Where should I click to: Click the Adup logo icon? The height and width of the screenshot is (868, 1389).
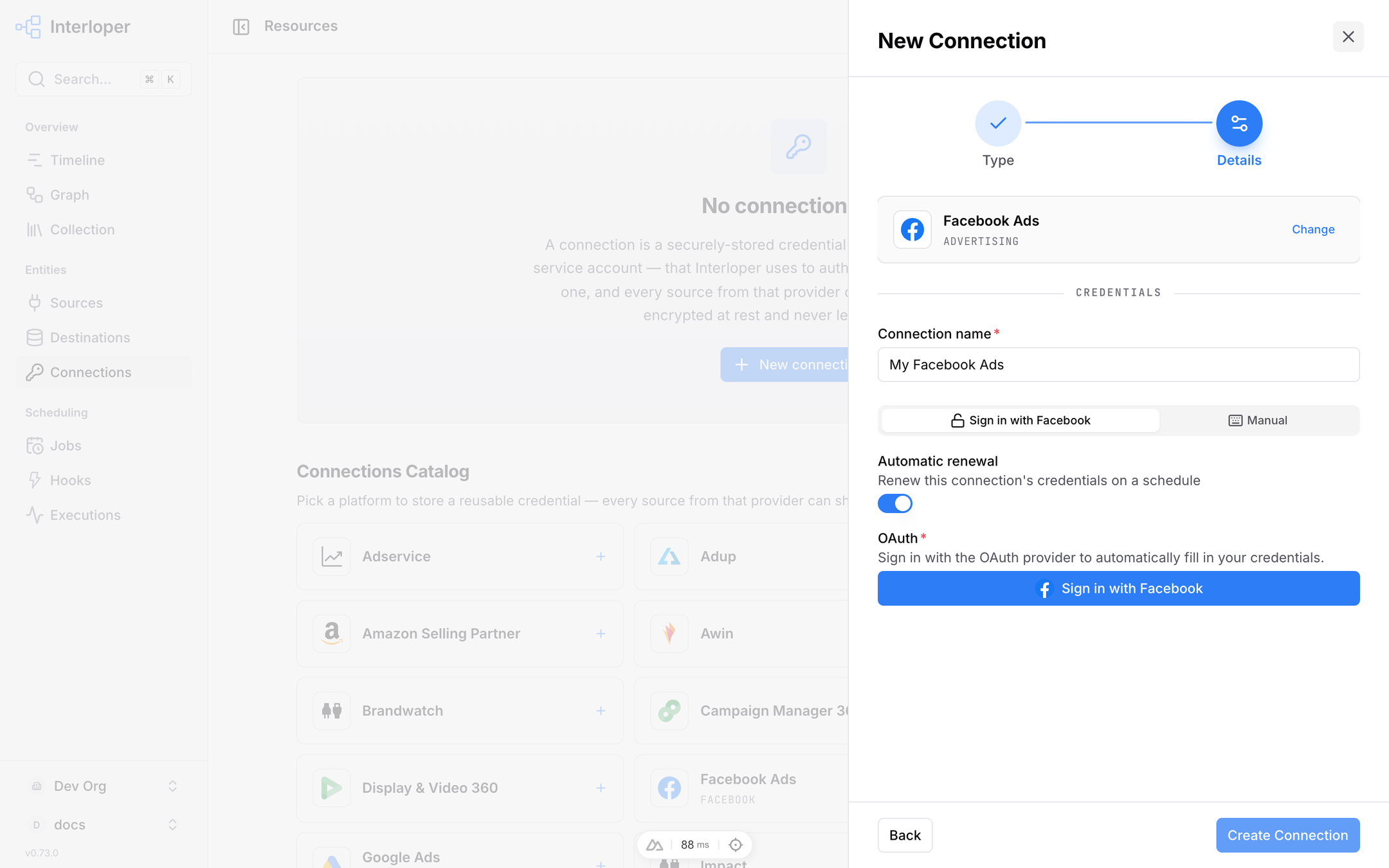click(669, 556)
